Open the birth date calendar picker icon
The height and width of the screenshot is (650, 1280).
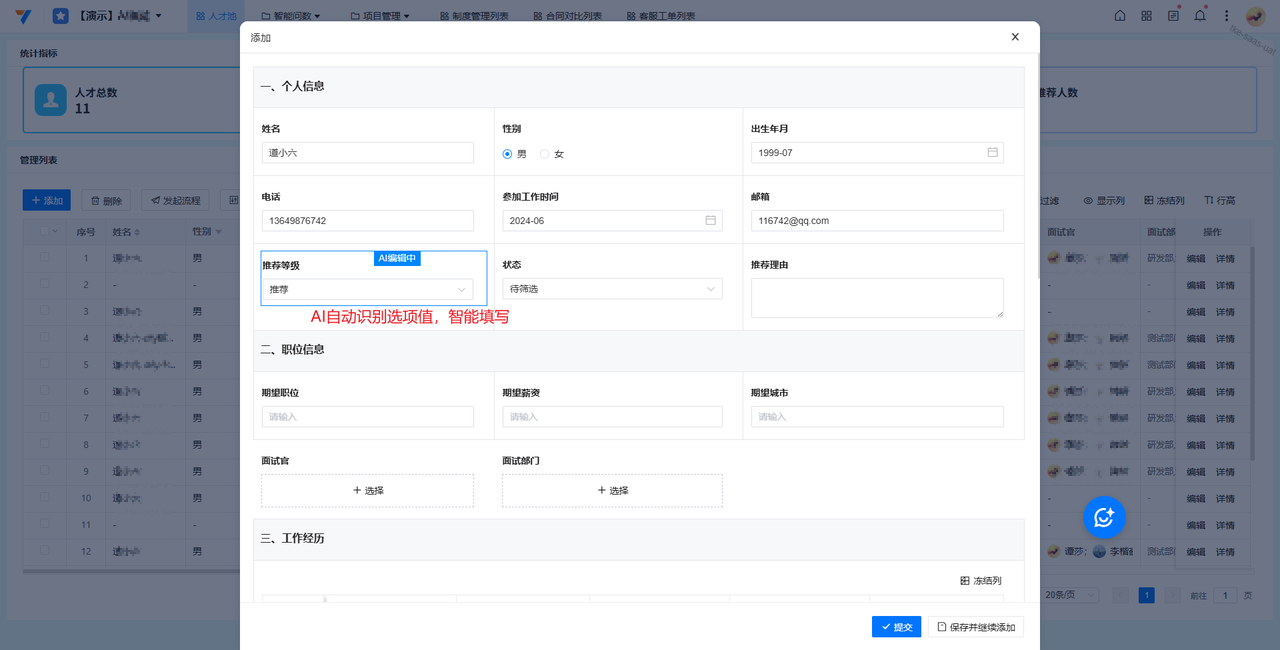pos(992,153)
